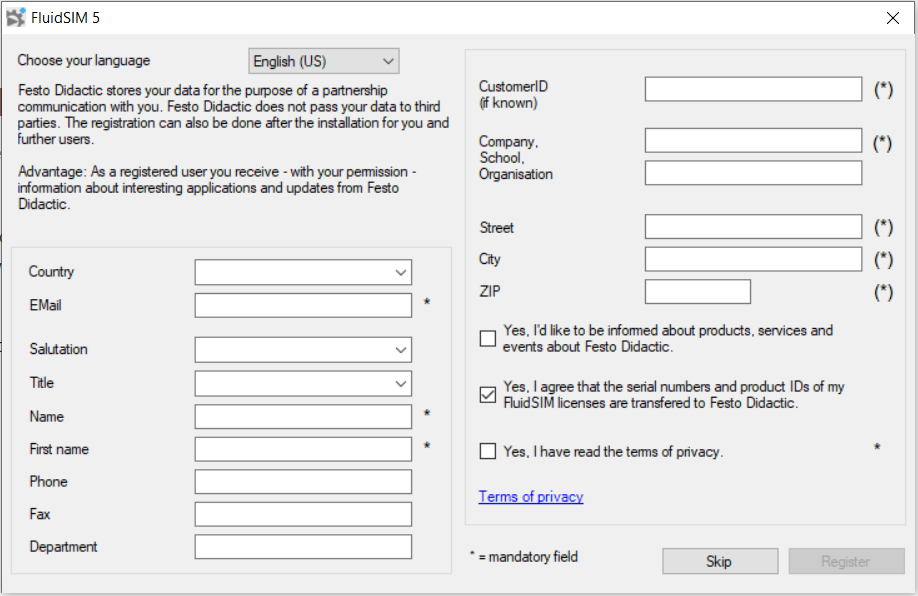Select the First name input box
918x596 pixels.
tap(303, 449)
